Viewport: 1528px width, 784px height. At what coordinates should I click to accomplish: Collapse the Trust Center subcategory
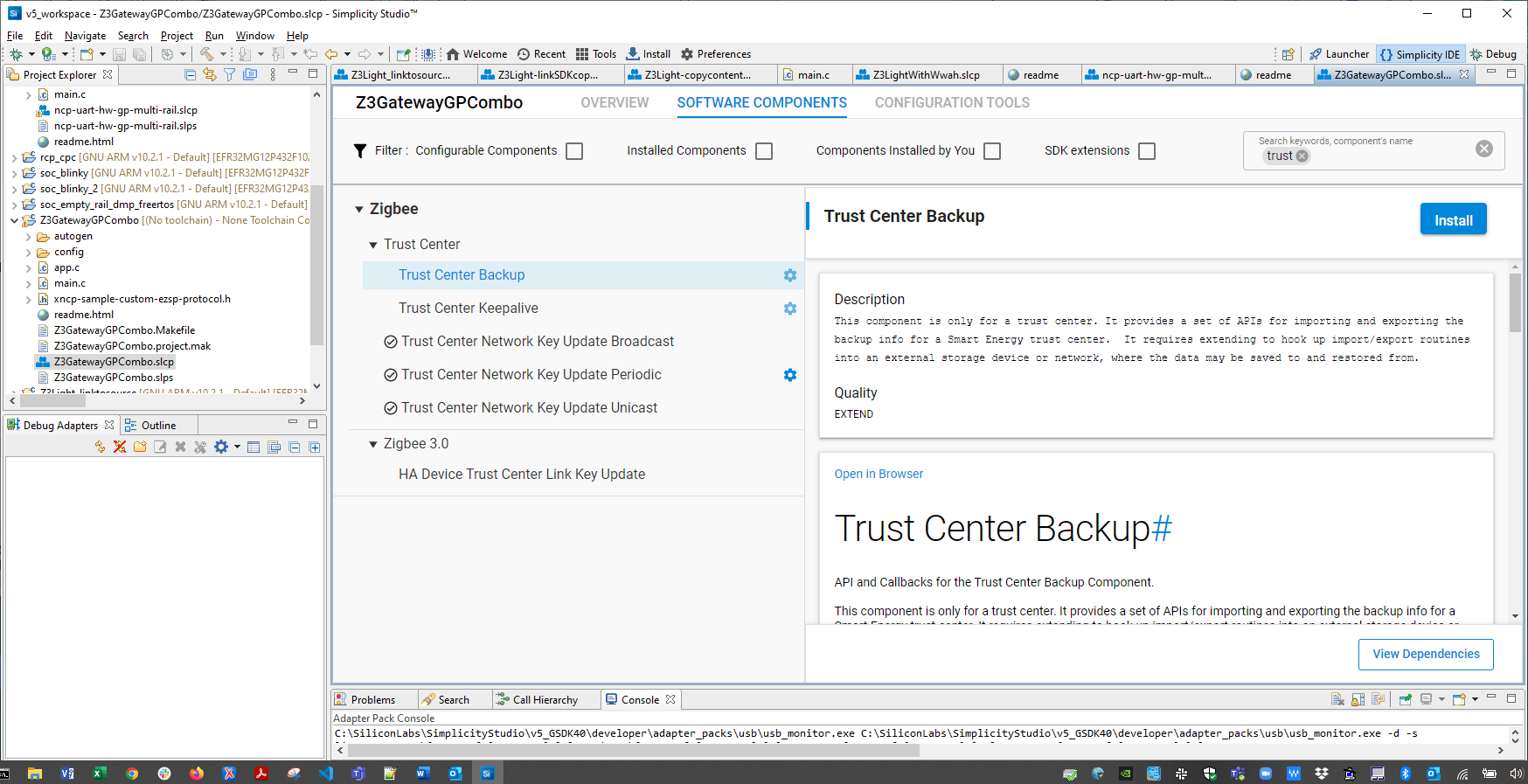(373, 246)
